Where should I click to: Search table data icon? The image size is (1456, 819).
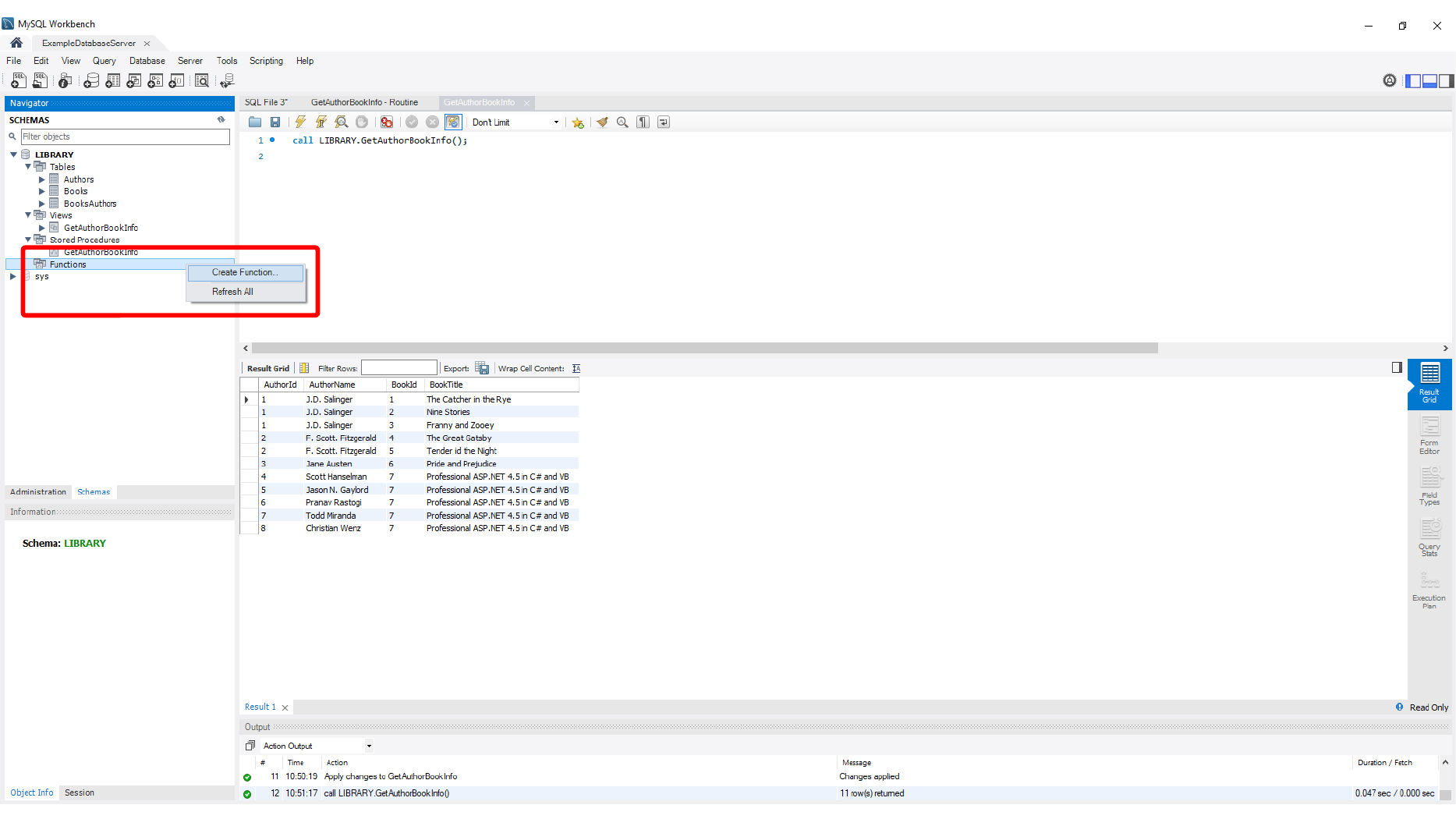coord(202,80)
